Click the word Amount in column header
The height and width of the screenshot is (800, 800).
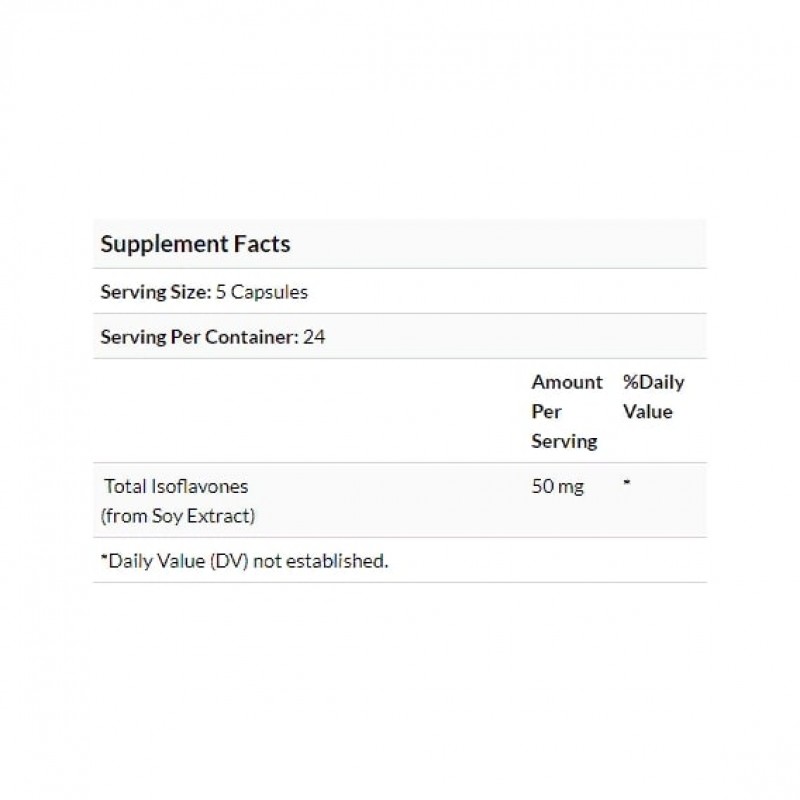click(567, 382)
